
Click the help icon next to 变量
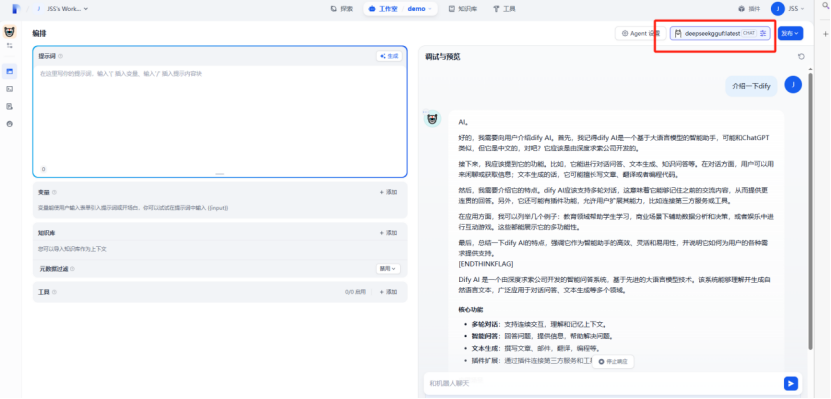pos(54,192)
